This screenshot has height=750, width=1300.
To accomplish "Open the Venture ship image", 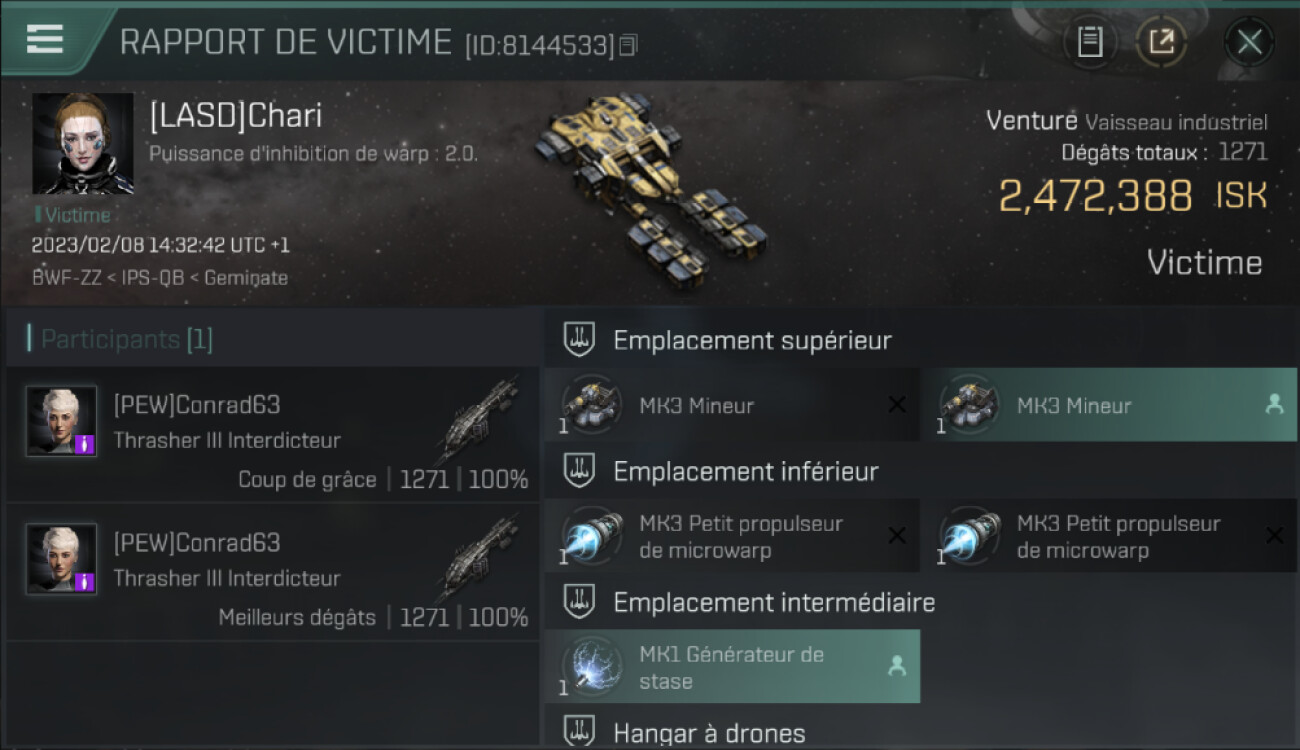I will tap(650, 188).
